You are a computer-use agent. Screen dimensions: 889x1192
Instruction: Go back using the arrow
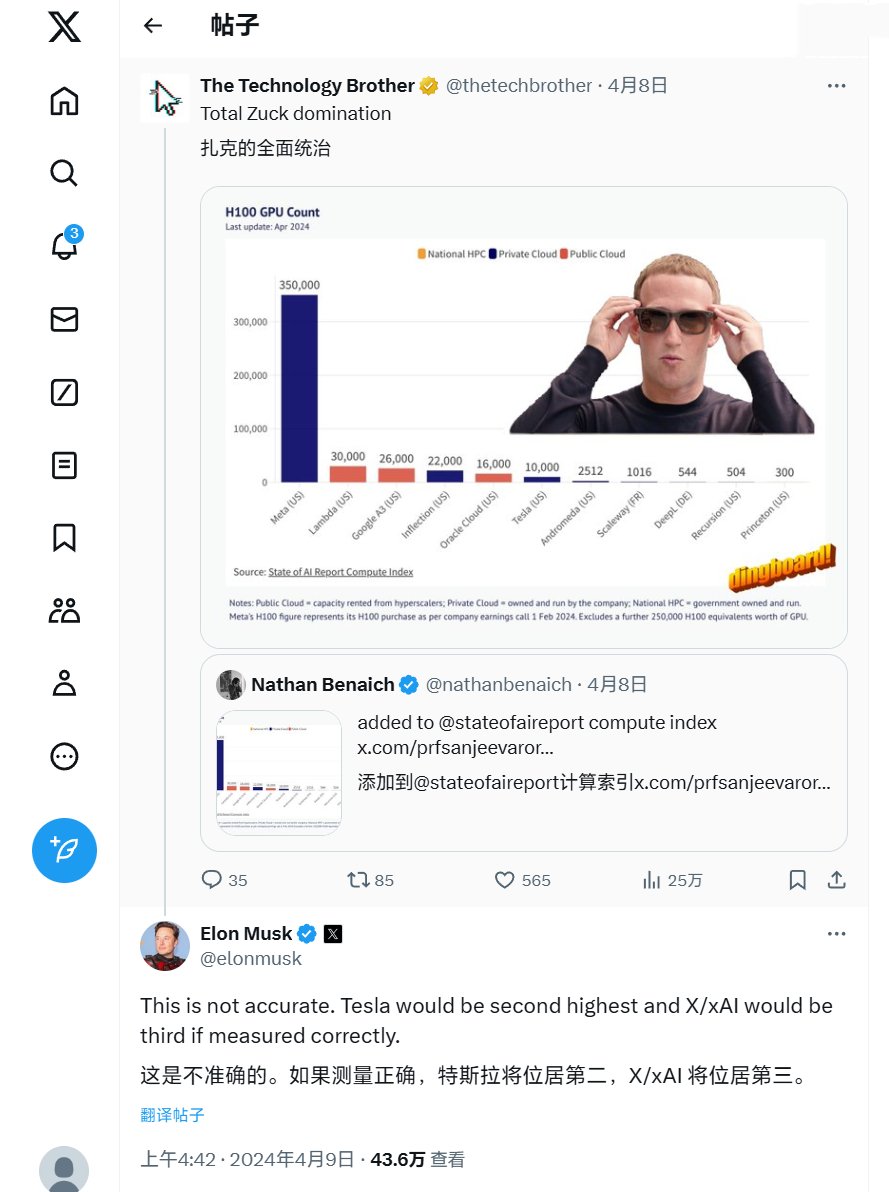click(x=153, y=26)
